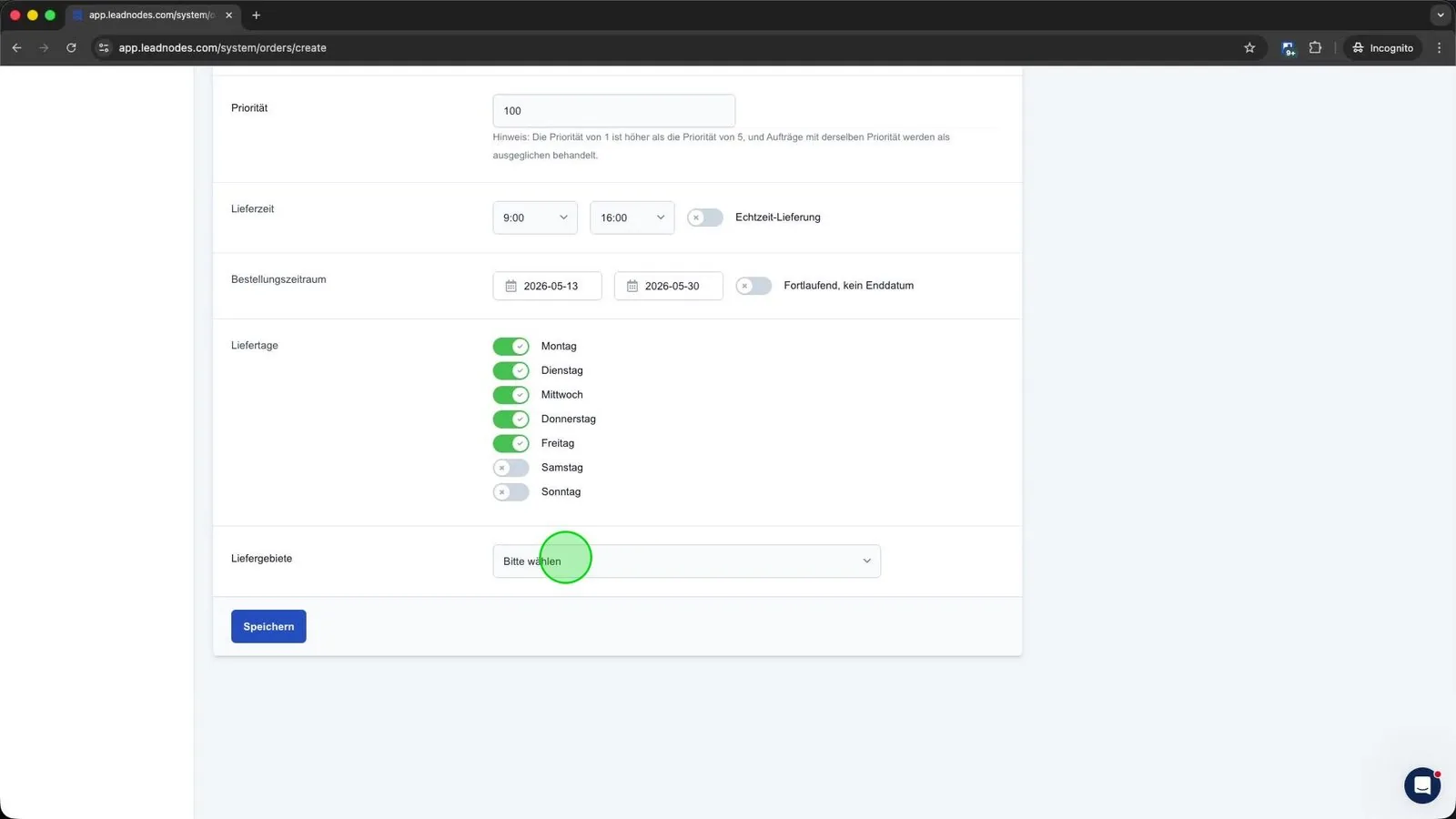This screenshot has height=819, width=1456.
Task: Enable Echtzeit-Lieferung toggle
Action: 704,217
